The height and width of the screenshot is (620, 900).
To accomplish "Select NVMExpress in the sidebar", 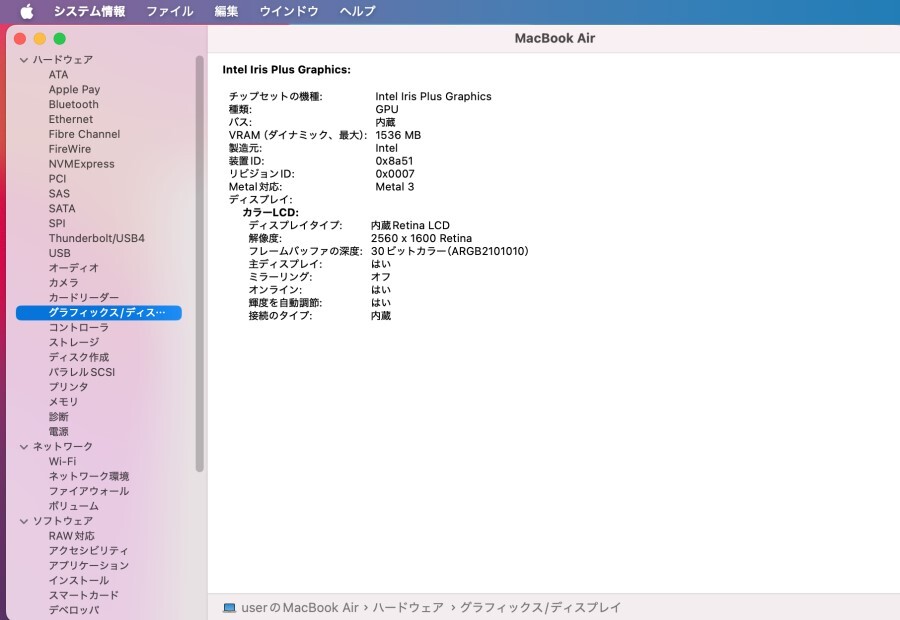I will (82, 164).
